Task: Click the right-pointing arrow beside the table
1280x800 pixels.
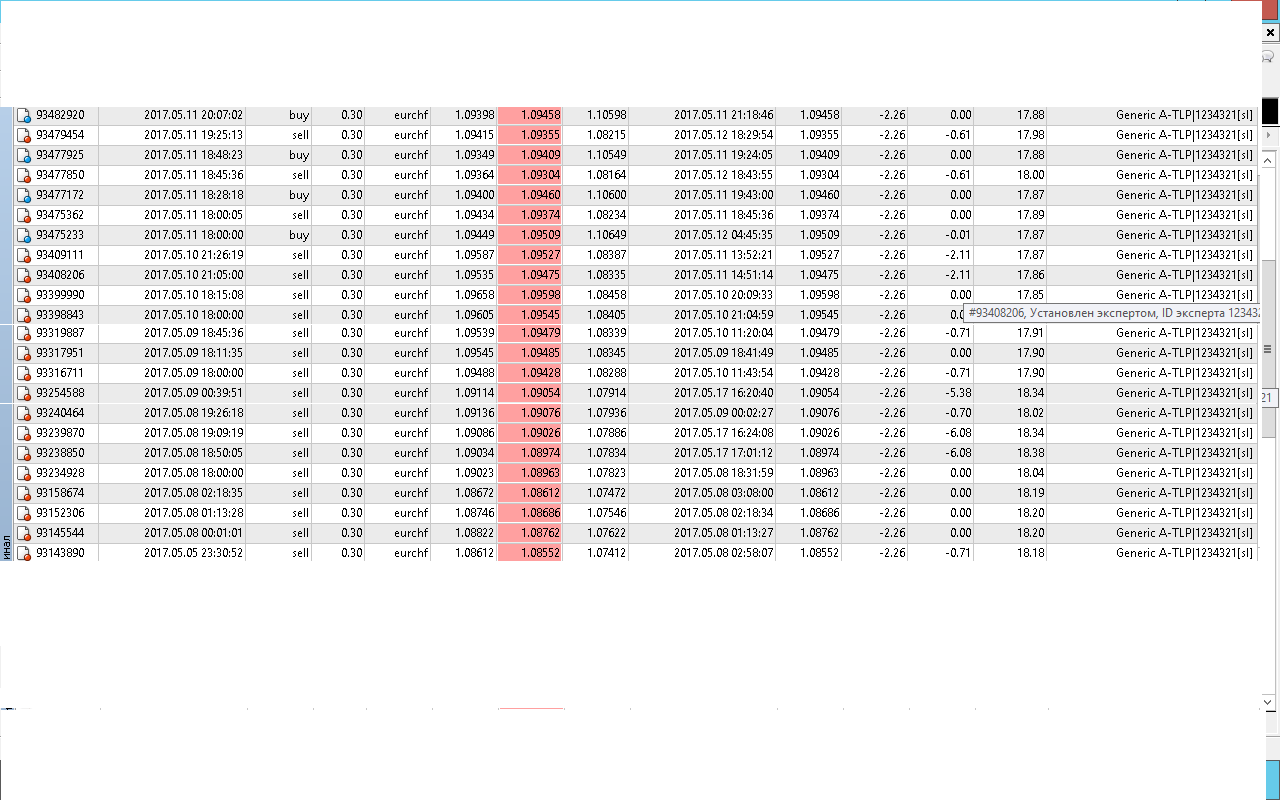Action: pyautogui.click(x=1269, y=134)
